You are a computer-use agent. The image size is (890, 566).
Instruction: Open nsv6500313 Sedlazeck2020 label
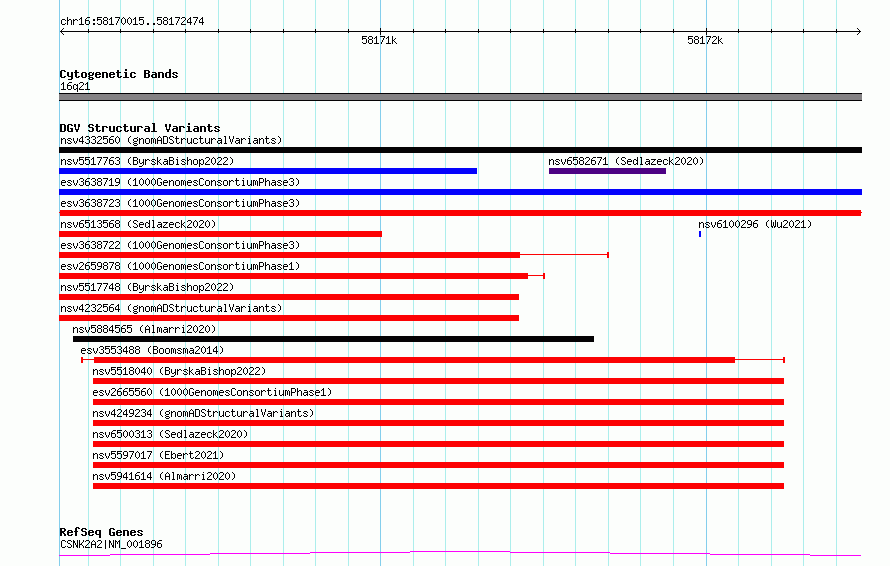pyautogui.click(x=170, y=434)
